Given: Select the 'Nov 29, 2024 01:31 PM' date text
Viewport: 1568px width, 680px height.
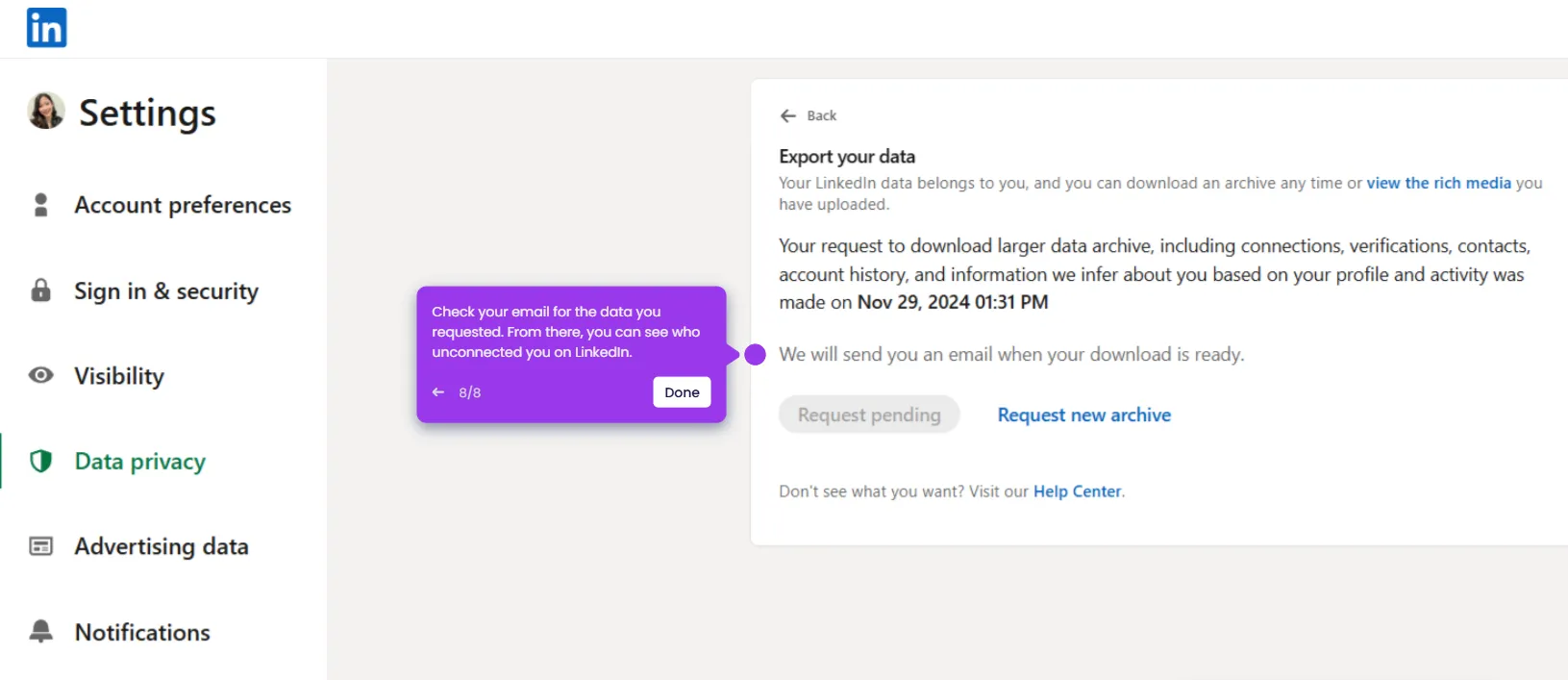Looking at the screenshot, I should (953, 302).
